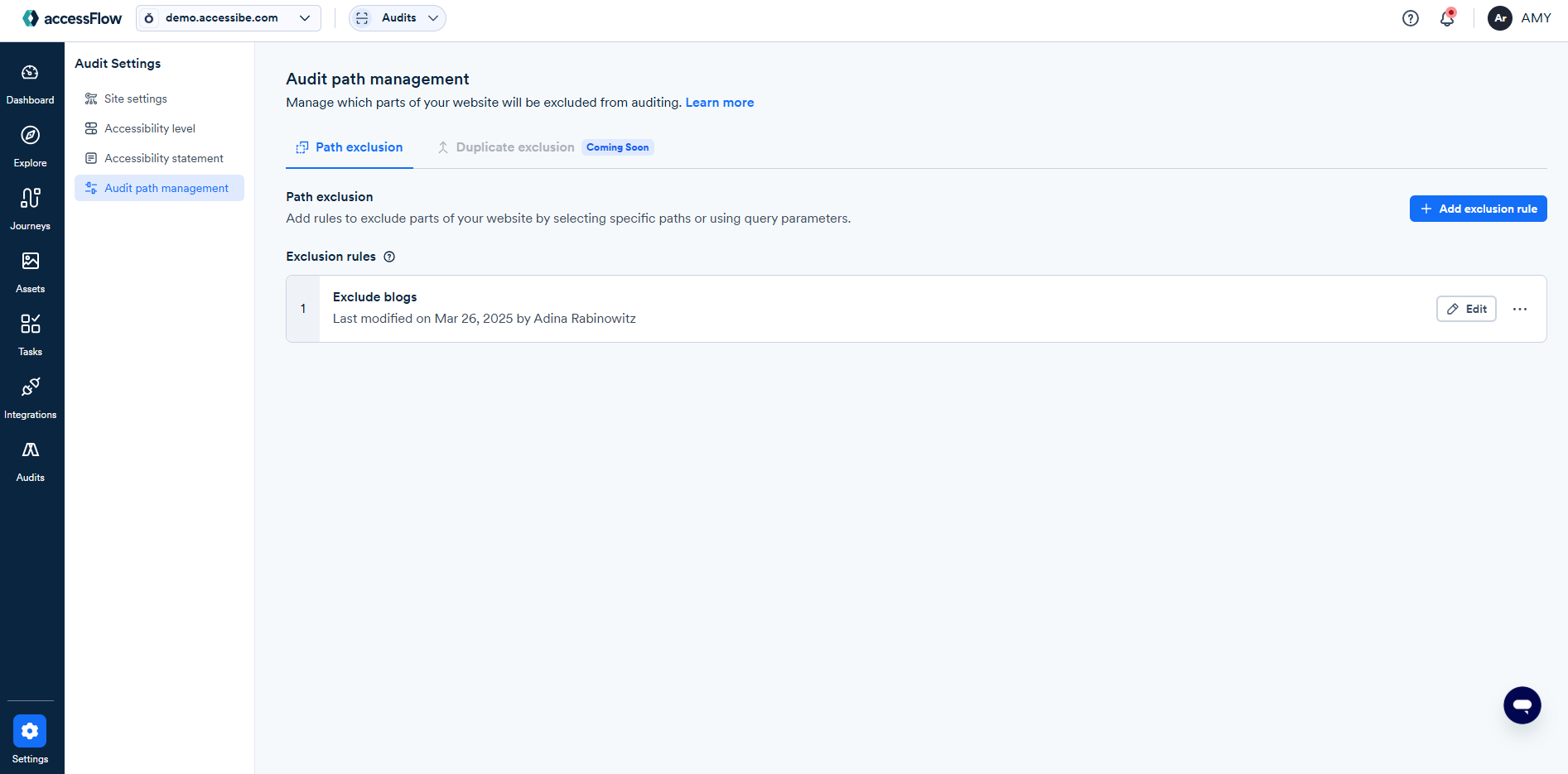Open Audits in the left sidebar

point(31,461)
